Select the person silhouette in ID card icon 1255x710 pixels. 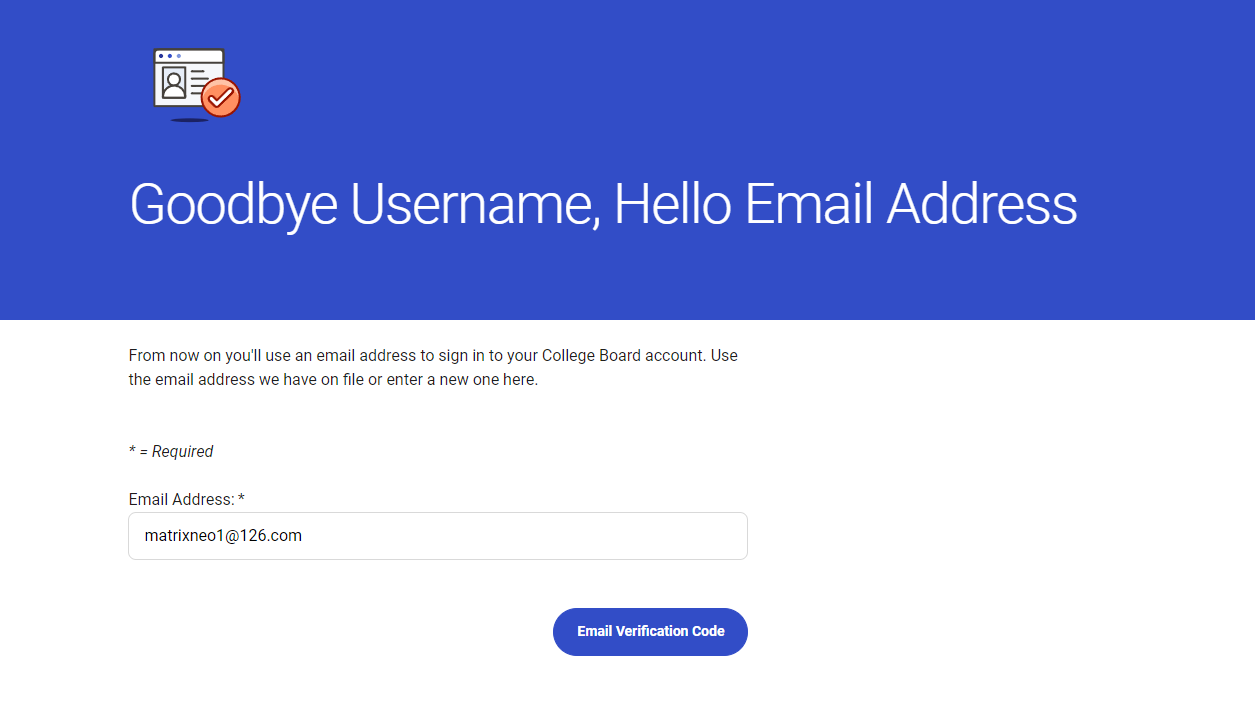click(174, 83)
